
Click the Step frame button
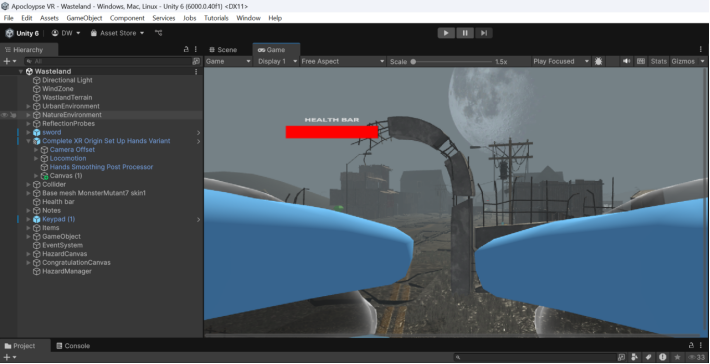tap(484, 33)
